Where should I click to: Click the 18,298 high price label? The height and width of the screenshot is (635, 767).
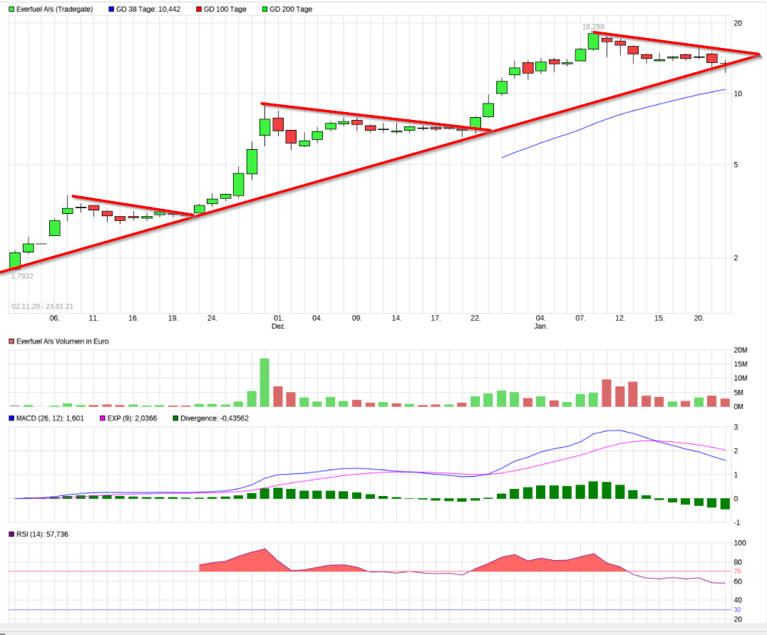tap(593, 27)
